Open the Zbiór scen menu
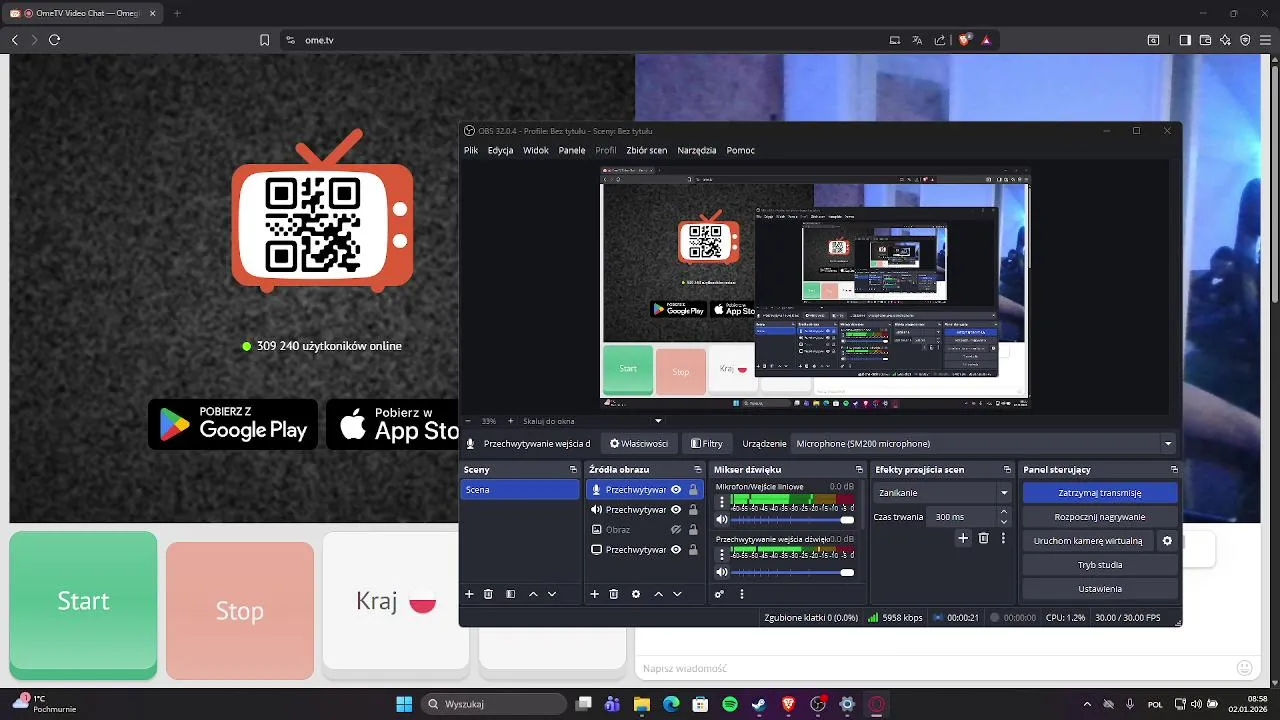Viewport: 1280px width, 720px height. [x=646, y=150]
